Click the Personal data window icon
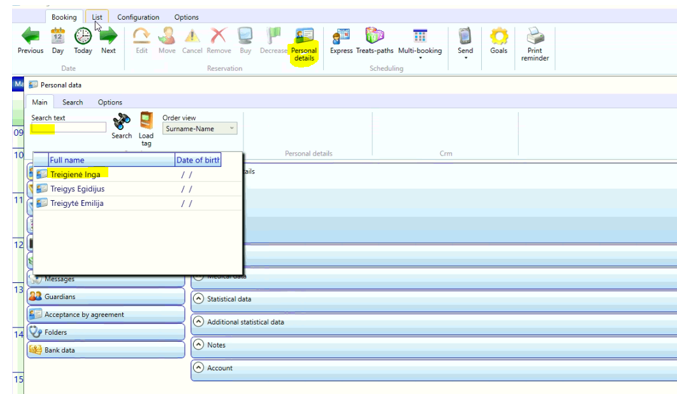Screen dimensions: 691x394 33,85
